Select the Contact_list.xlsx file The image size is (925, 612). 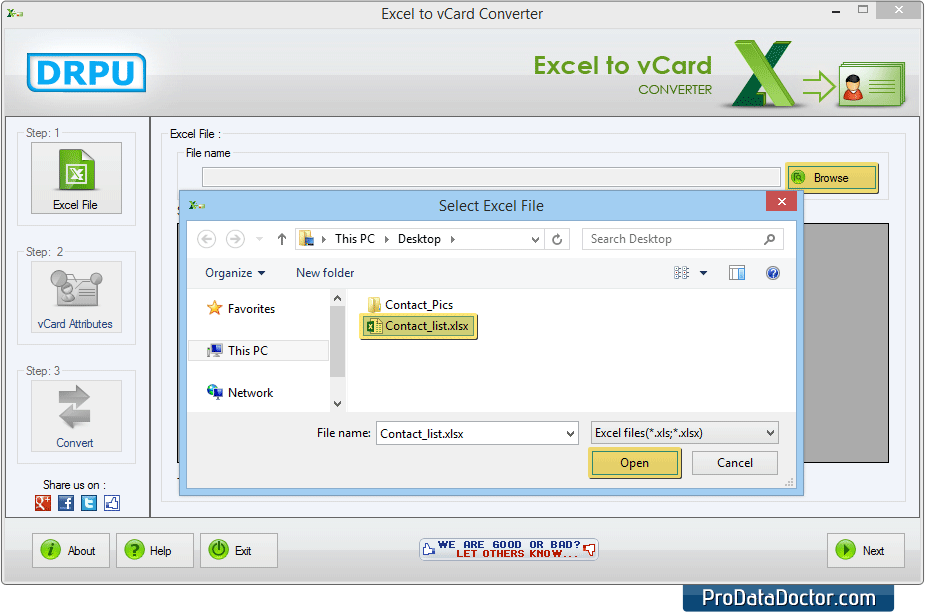click(x=418, y=326)
